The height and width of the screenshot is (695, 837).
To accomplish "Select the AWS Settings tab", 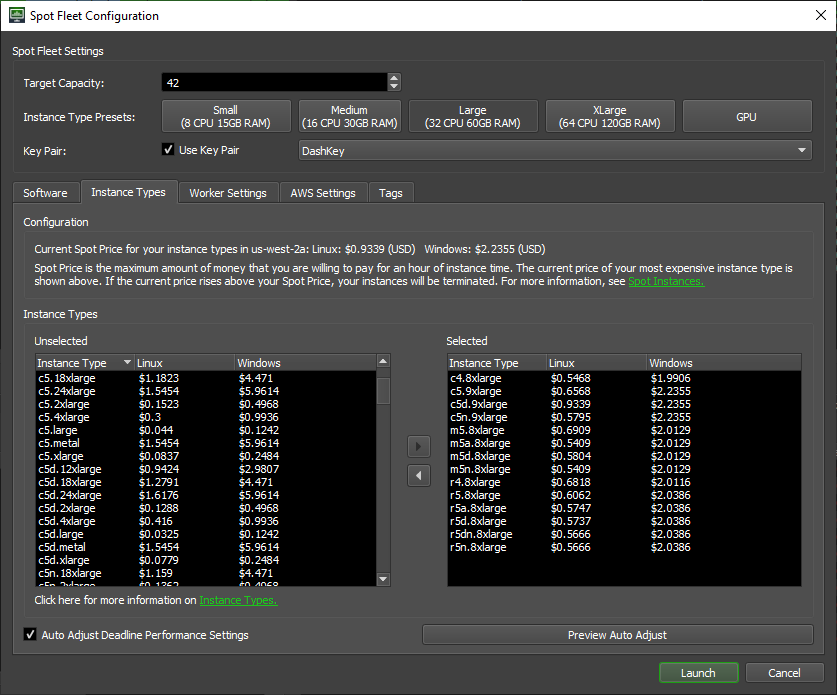I will click(323, 192).
